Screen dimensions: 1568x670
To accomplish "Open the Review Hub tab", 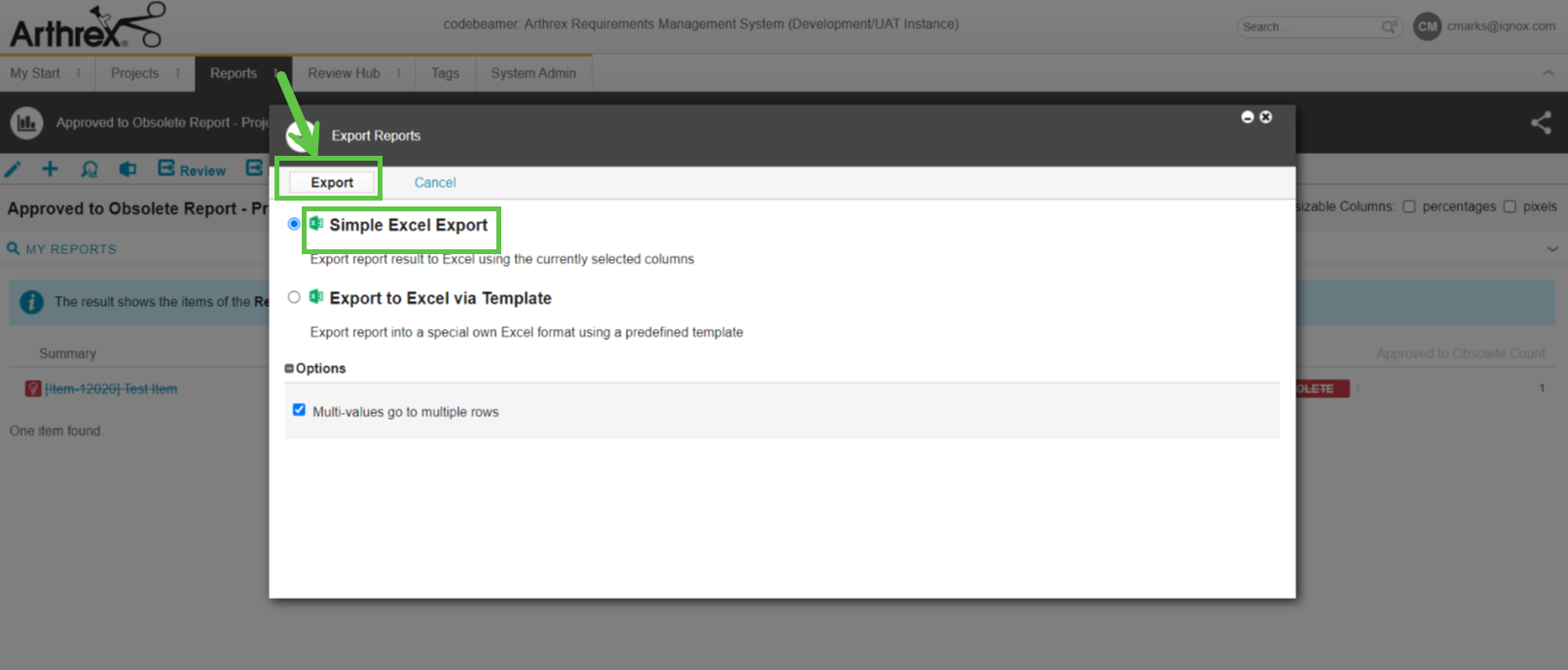I will [344, 73].
